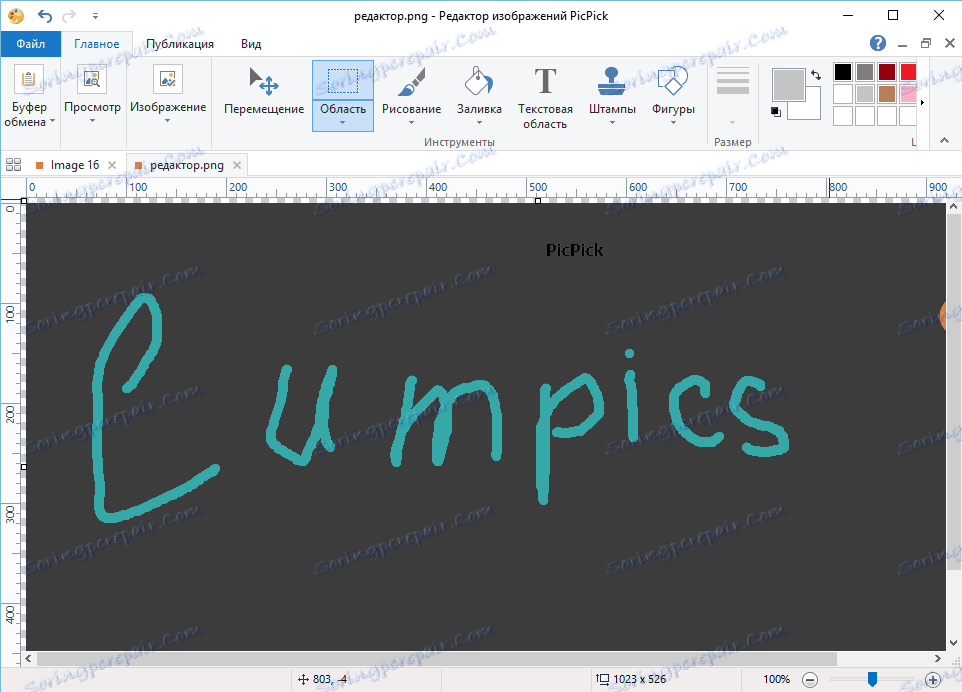The width and height of the screenshot is (962, 692).
Task: Expand the Буфер обмена dropdown arrow
Action: coord(52,121)
